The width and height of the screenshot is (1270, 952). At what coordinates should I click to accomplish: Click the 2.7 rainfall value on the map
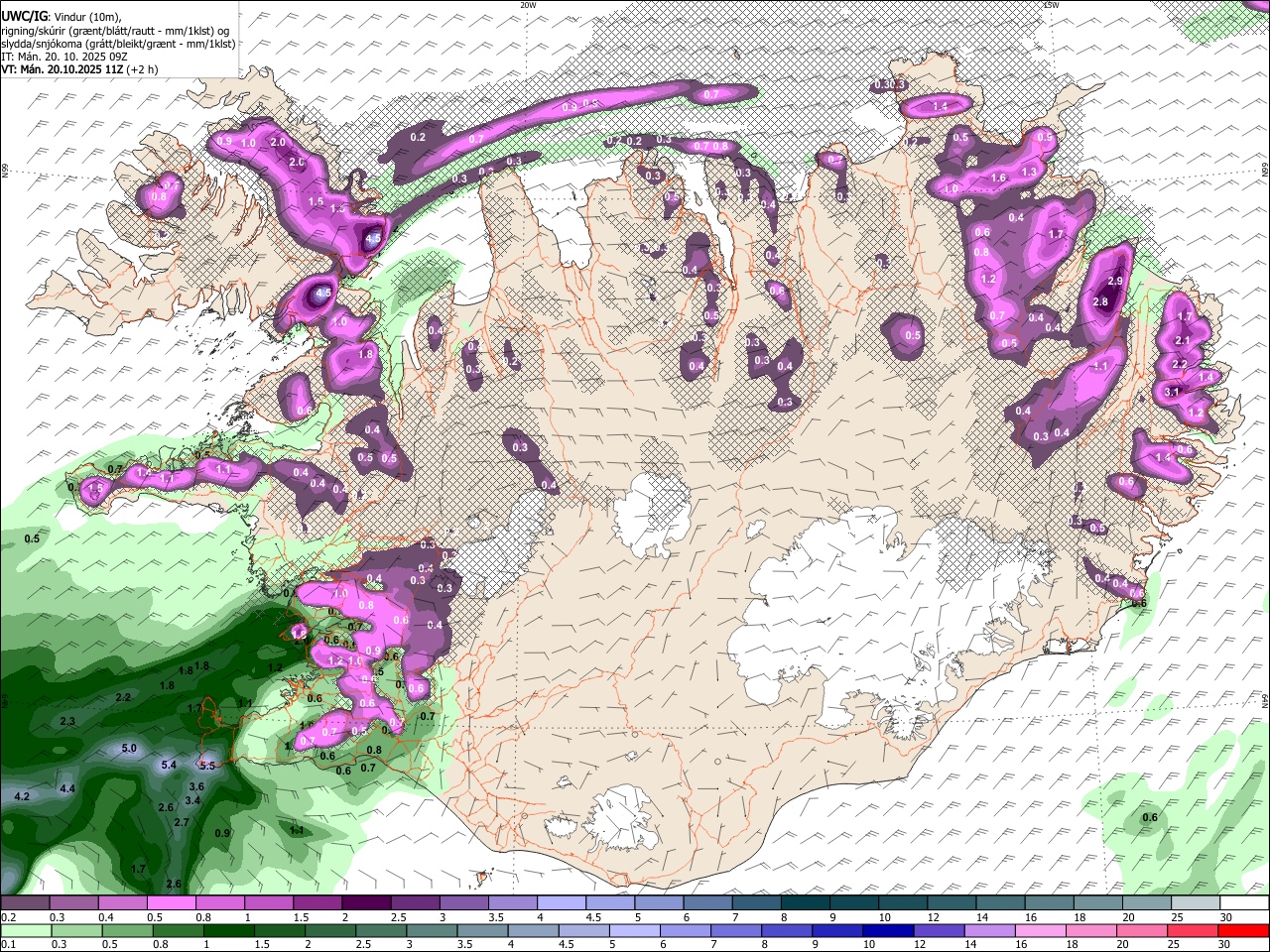point(182,822)
